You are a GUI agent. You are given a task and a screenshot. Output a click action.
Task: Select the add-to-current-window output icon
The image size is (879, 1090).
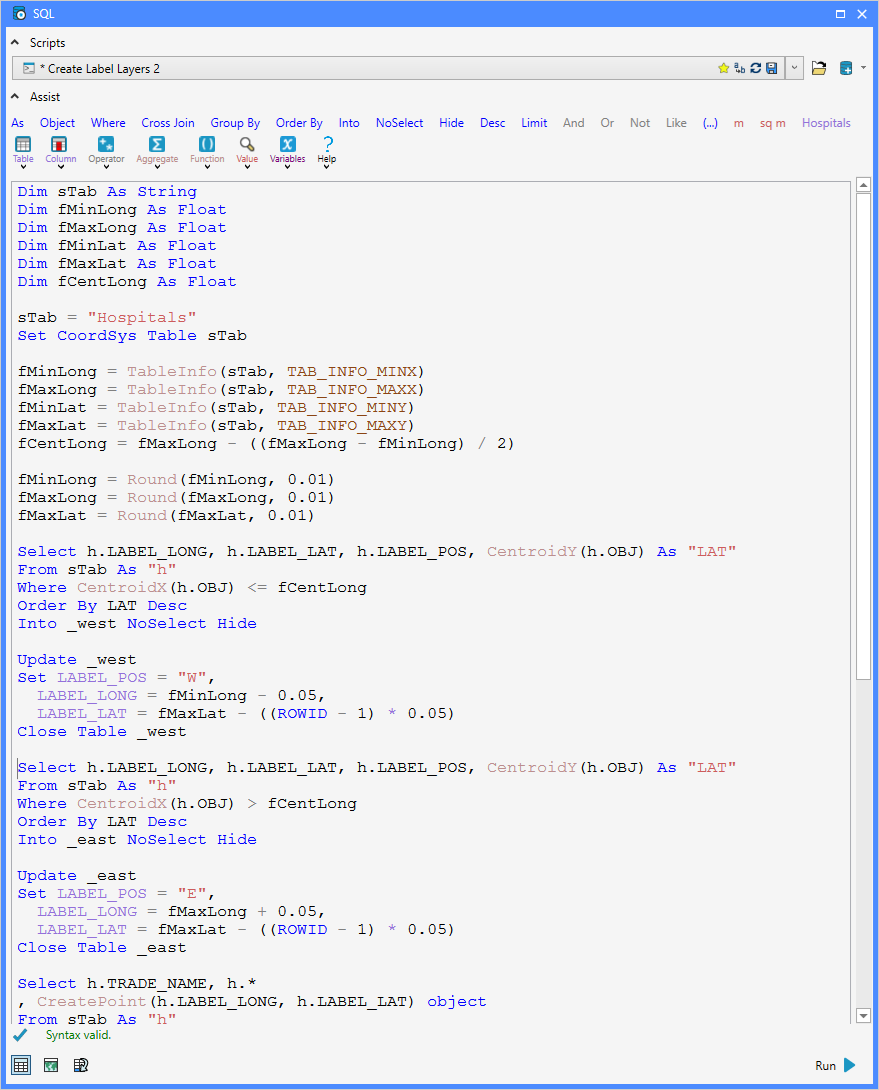tap(81, 1065)
